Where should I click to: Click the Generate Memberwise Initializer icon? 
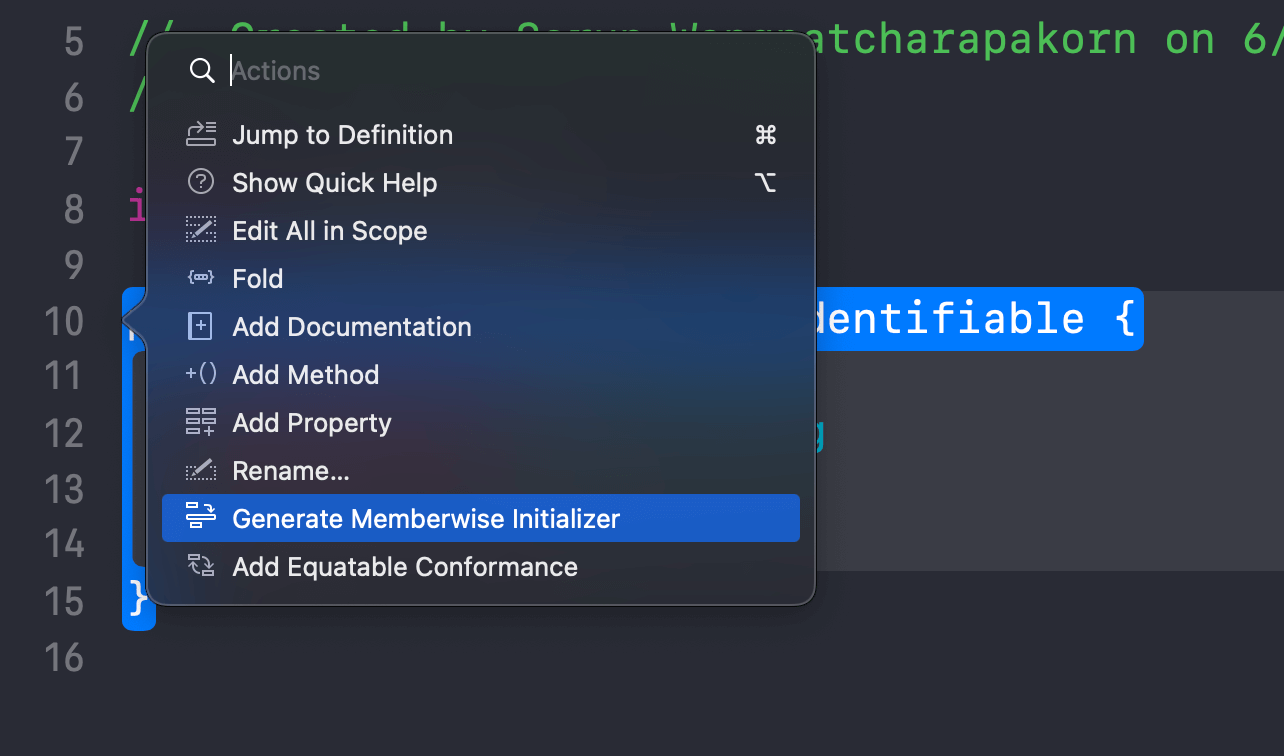click(x=201, y=519)
